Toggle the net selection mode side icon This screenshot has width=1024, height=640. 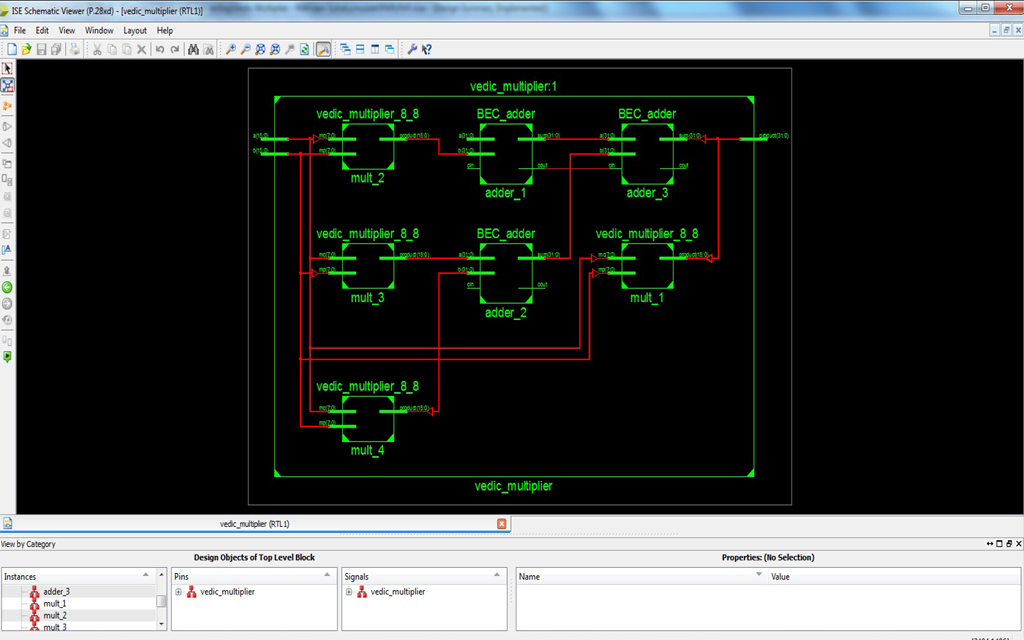(7, 86)
